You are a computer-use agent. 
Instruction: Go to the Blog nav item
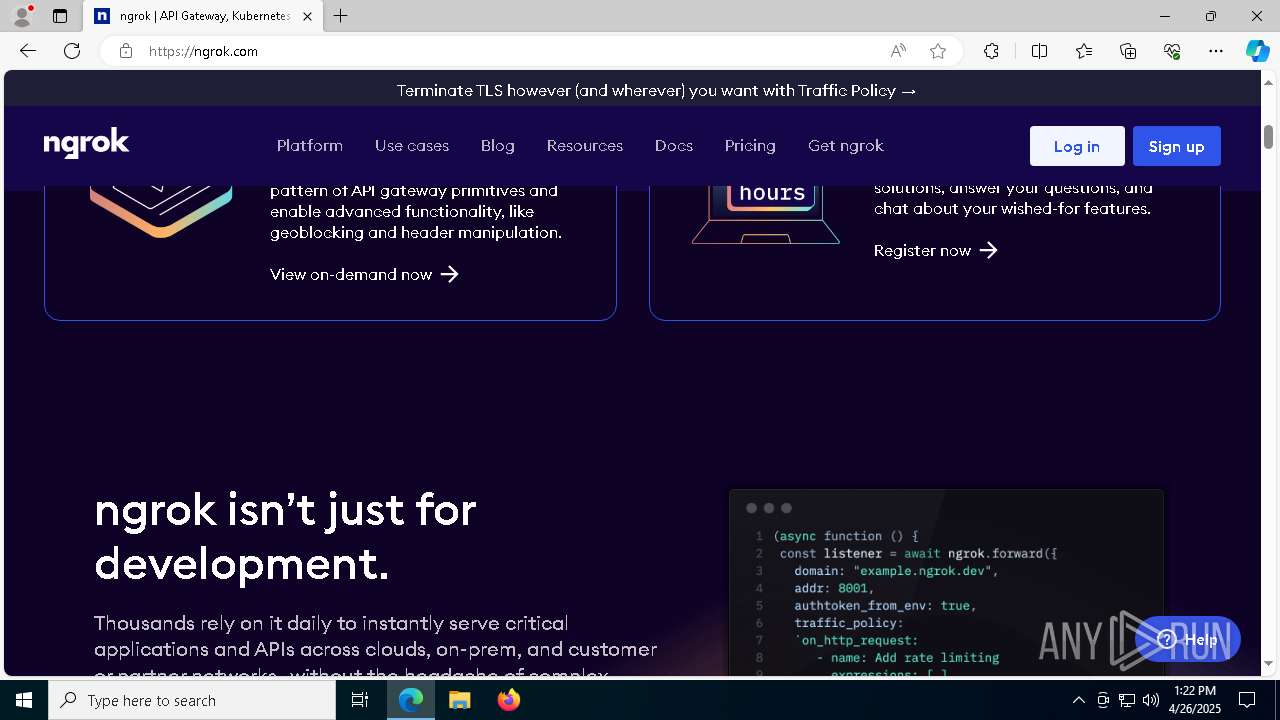tap(498, 146)
